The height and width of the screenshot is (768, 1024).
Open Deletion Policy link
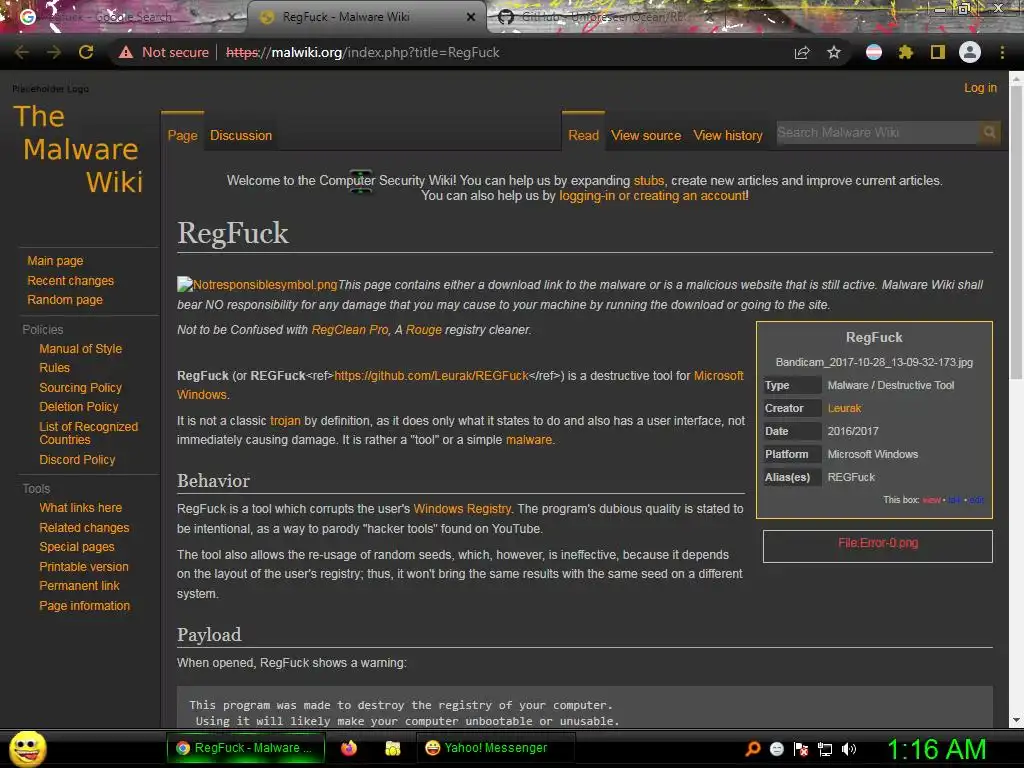click(x=78, y=406)
